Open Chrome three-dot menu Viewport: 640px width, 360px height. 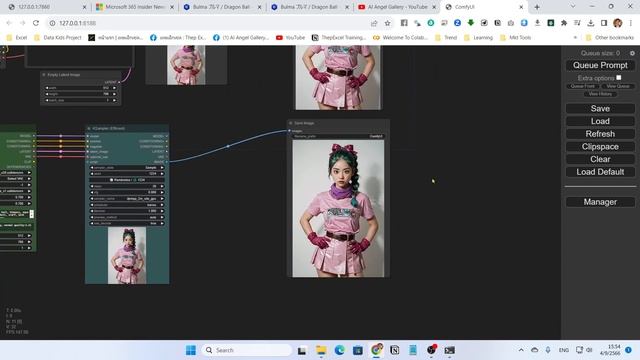pyautogui.click(x=631, y=23)
